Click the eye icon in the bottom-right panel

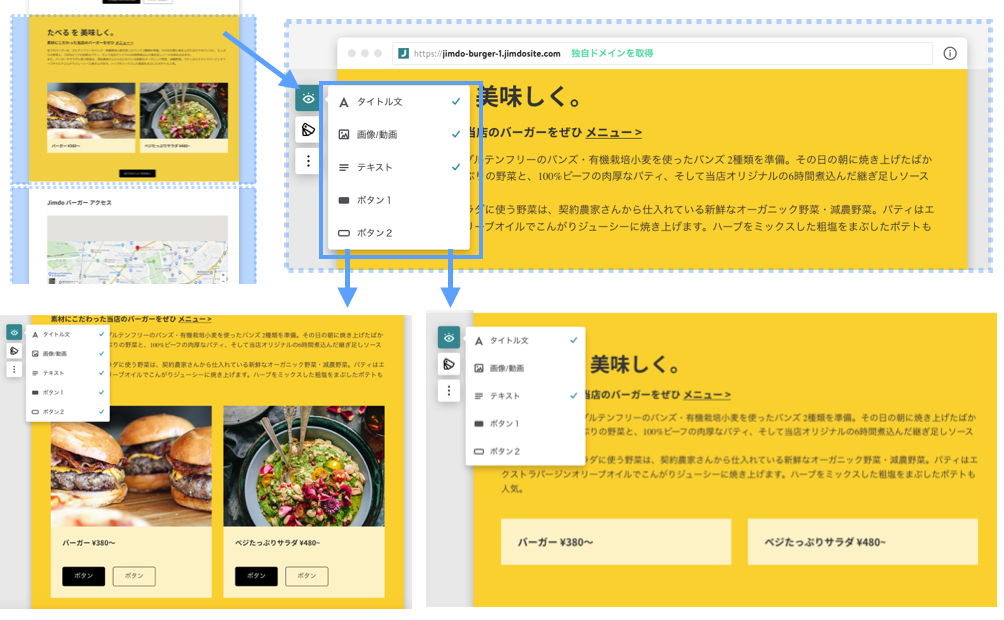coord(449,338)
